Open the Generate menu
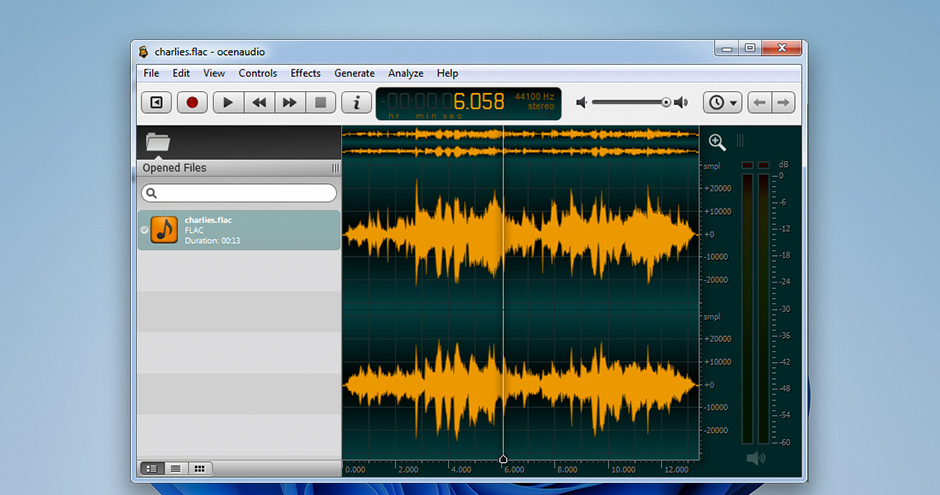Viewport: 940px width, 495px height. (x=354, y=73)
